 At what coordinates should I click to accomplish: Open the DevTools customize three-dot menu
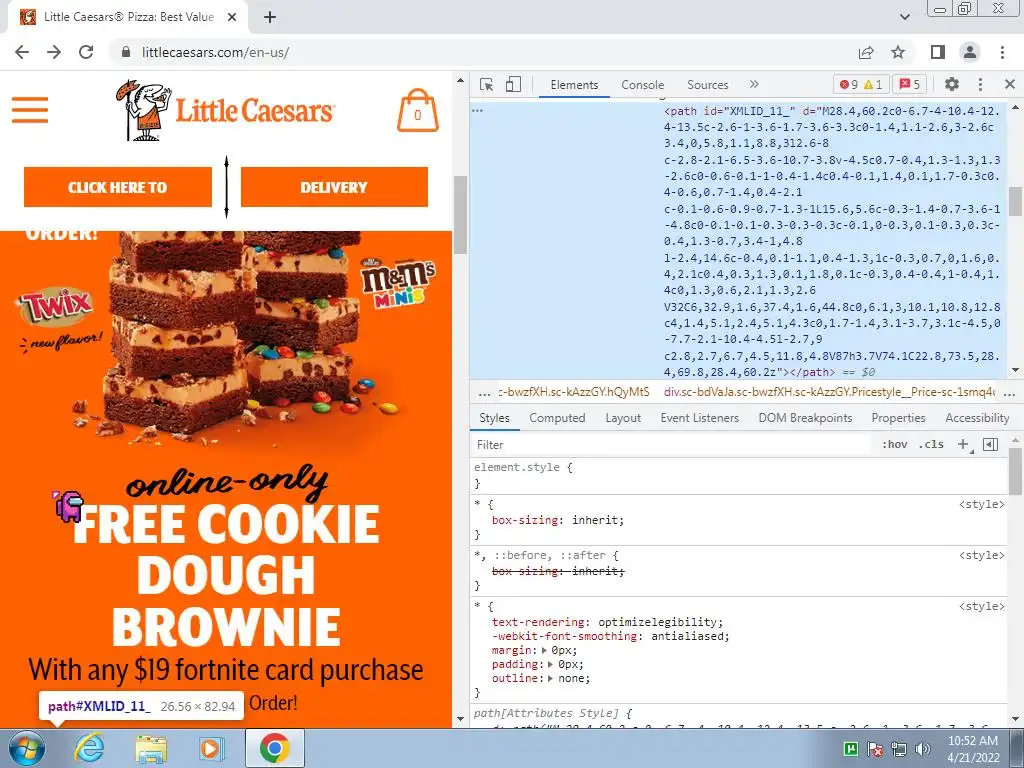click(x=980, y=84)
